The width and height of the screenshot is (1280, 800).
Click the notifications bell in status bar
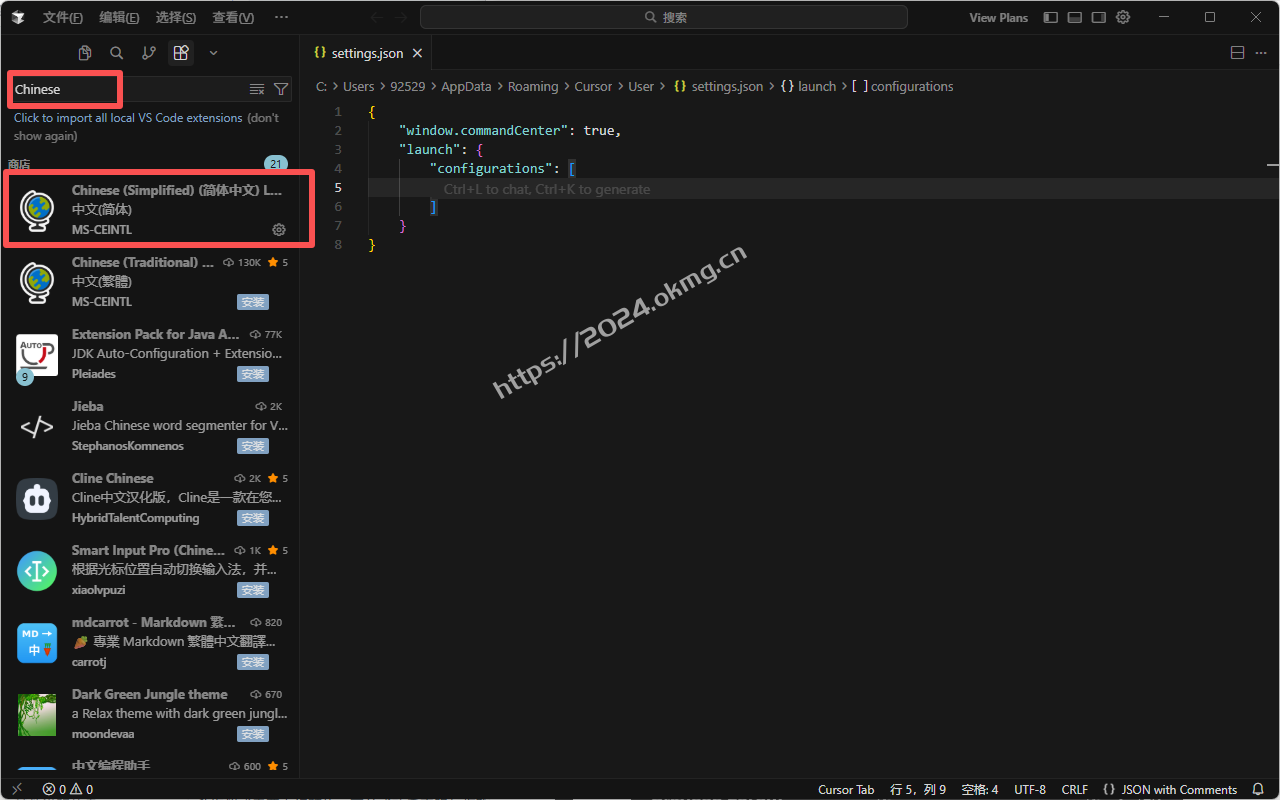coord(1258,789)
